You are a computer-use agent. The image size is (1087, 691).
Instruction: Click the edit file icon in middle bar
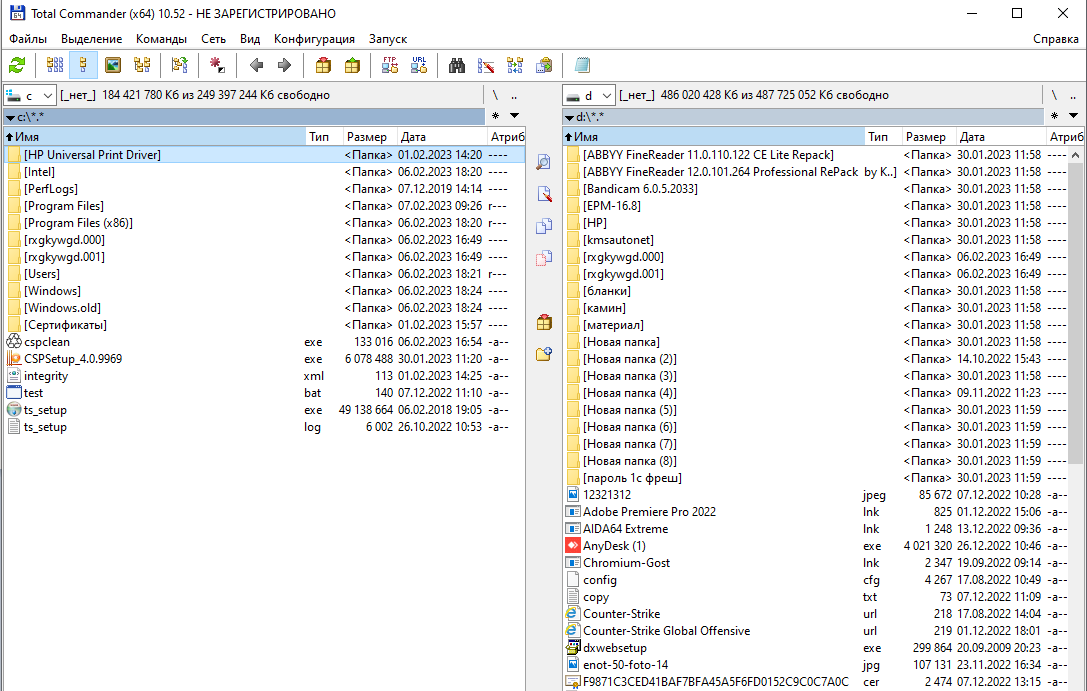click(x=544, y=194)
